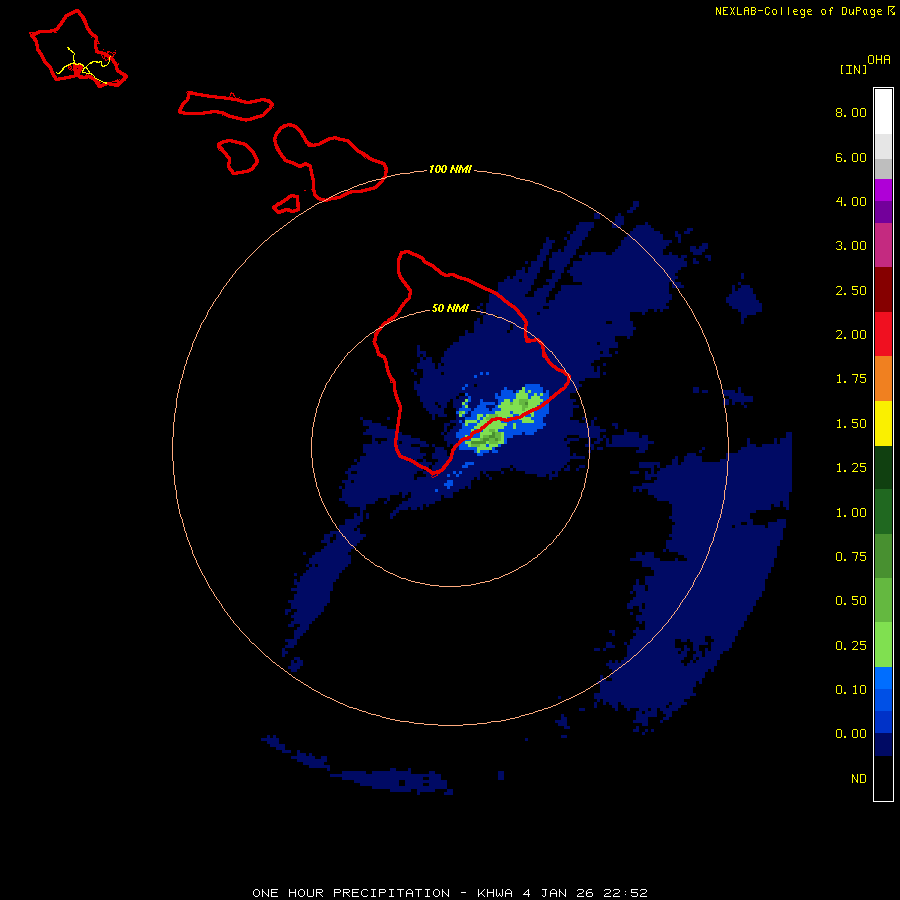The width and height of the screenshot is (900, 900).
Task: Click the 1.75 legend value
Action: pyautogui.click(x=851, y=379)
